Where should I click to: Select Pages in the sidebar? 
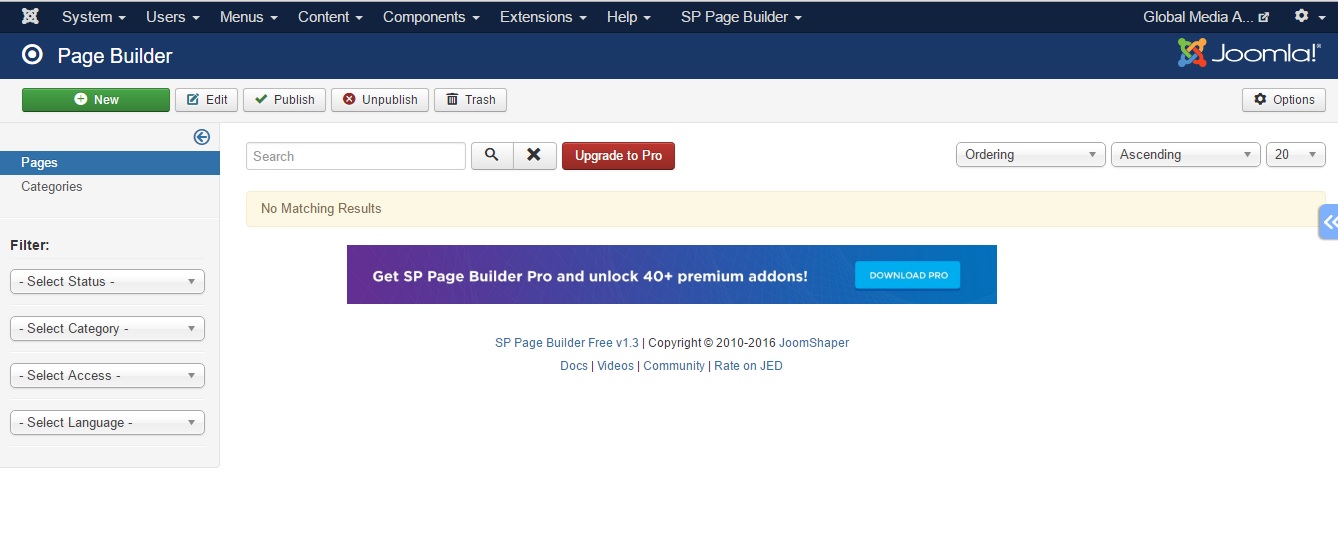pyautogui.click(x=110, y=163)
